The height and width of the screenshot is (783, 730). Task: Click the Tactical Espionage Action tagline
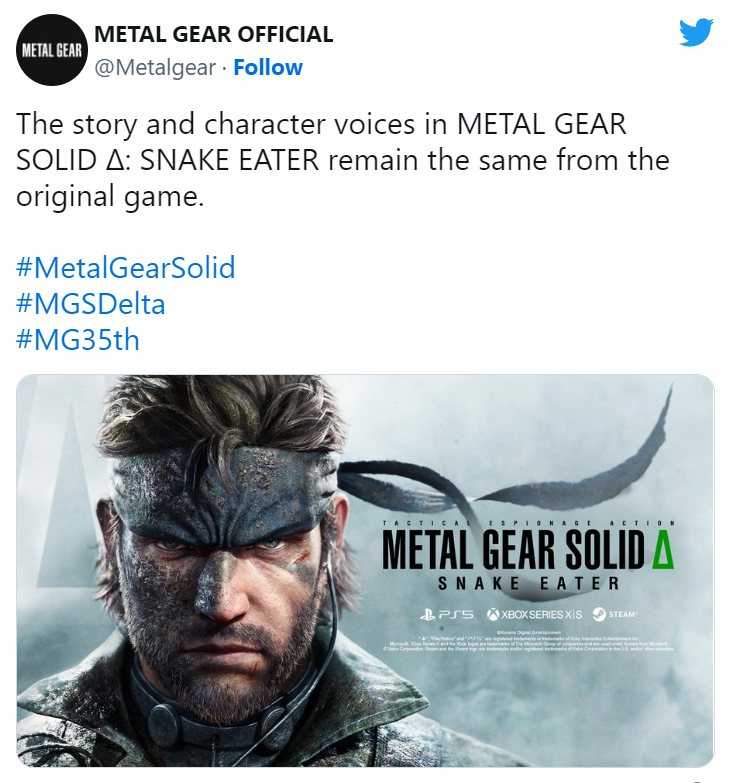[x=528, y=523]
